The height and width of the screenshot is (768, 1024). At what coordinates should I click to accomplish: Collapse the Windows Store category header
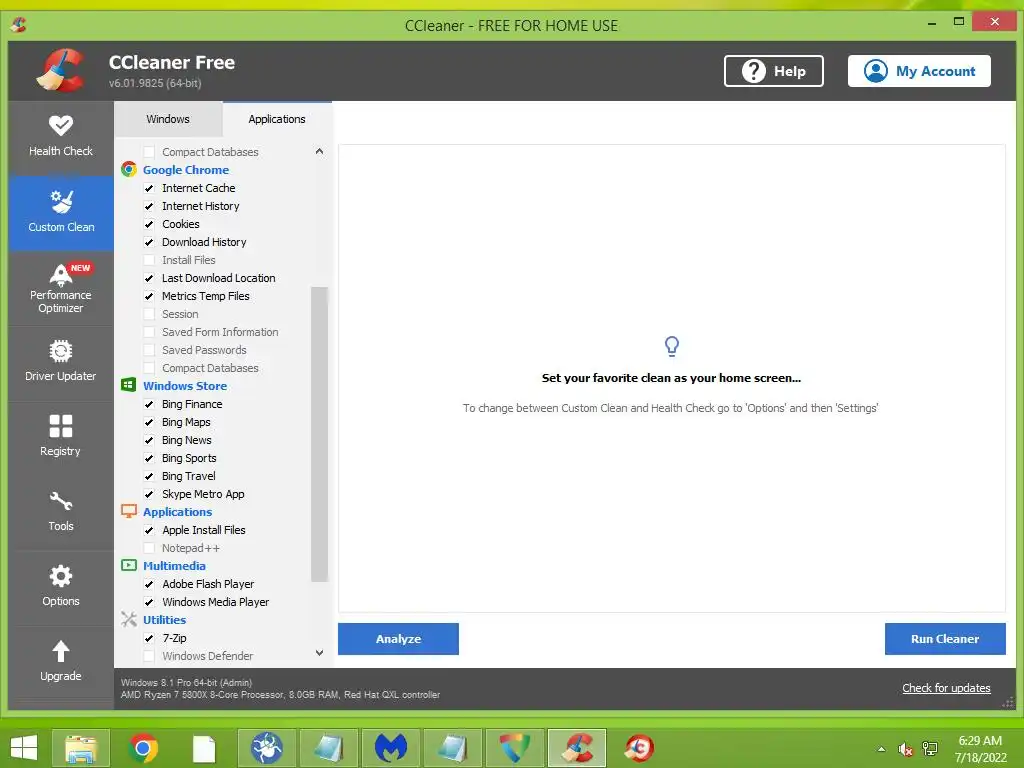pyautogui.click(x=185, y=386)
